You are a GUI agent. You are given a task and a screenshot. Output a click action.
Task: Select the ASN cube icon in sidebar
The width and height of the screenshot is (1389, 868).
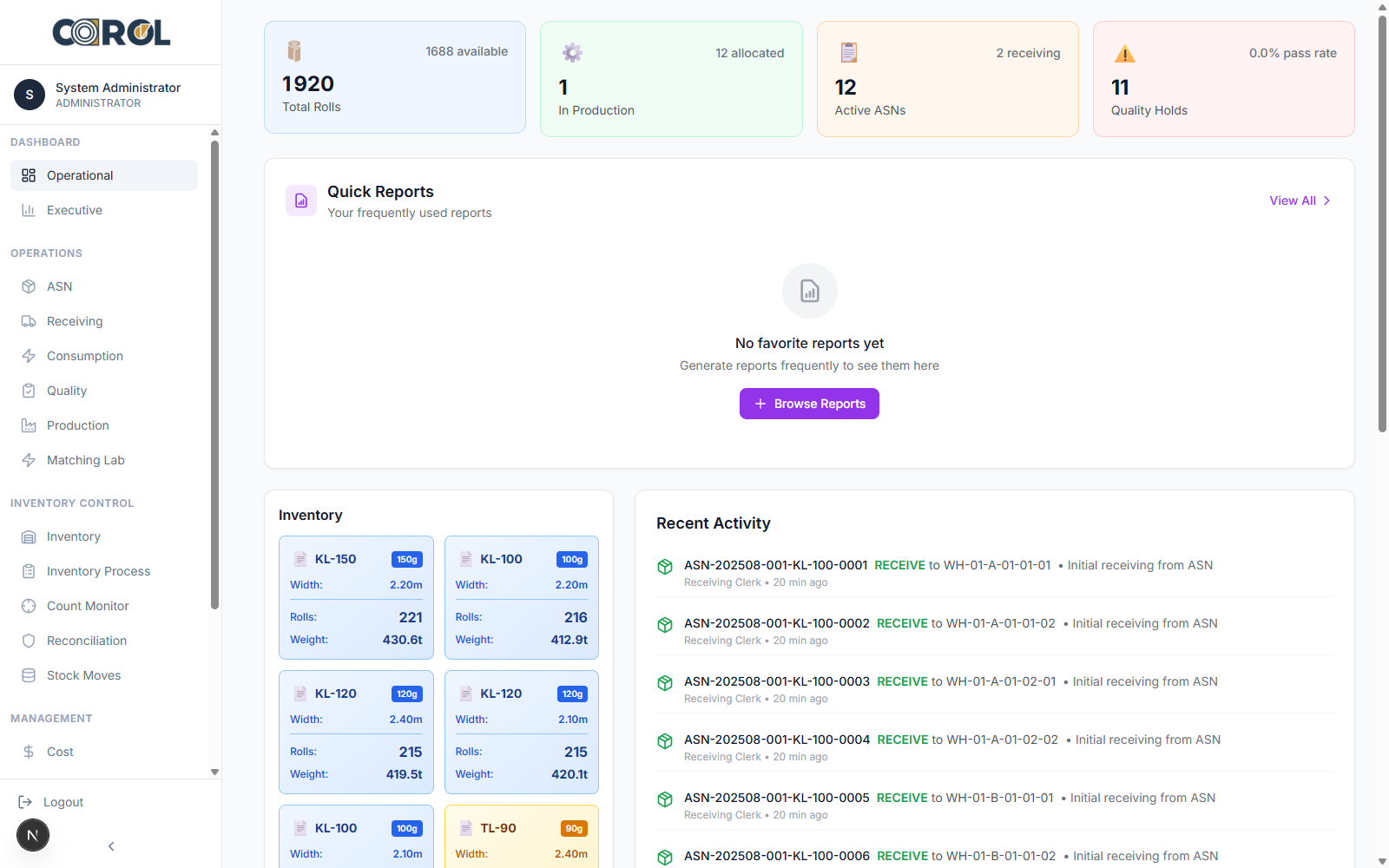tap(29, 286)
